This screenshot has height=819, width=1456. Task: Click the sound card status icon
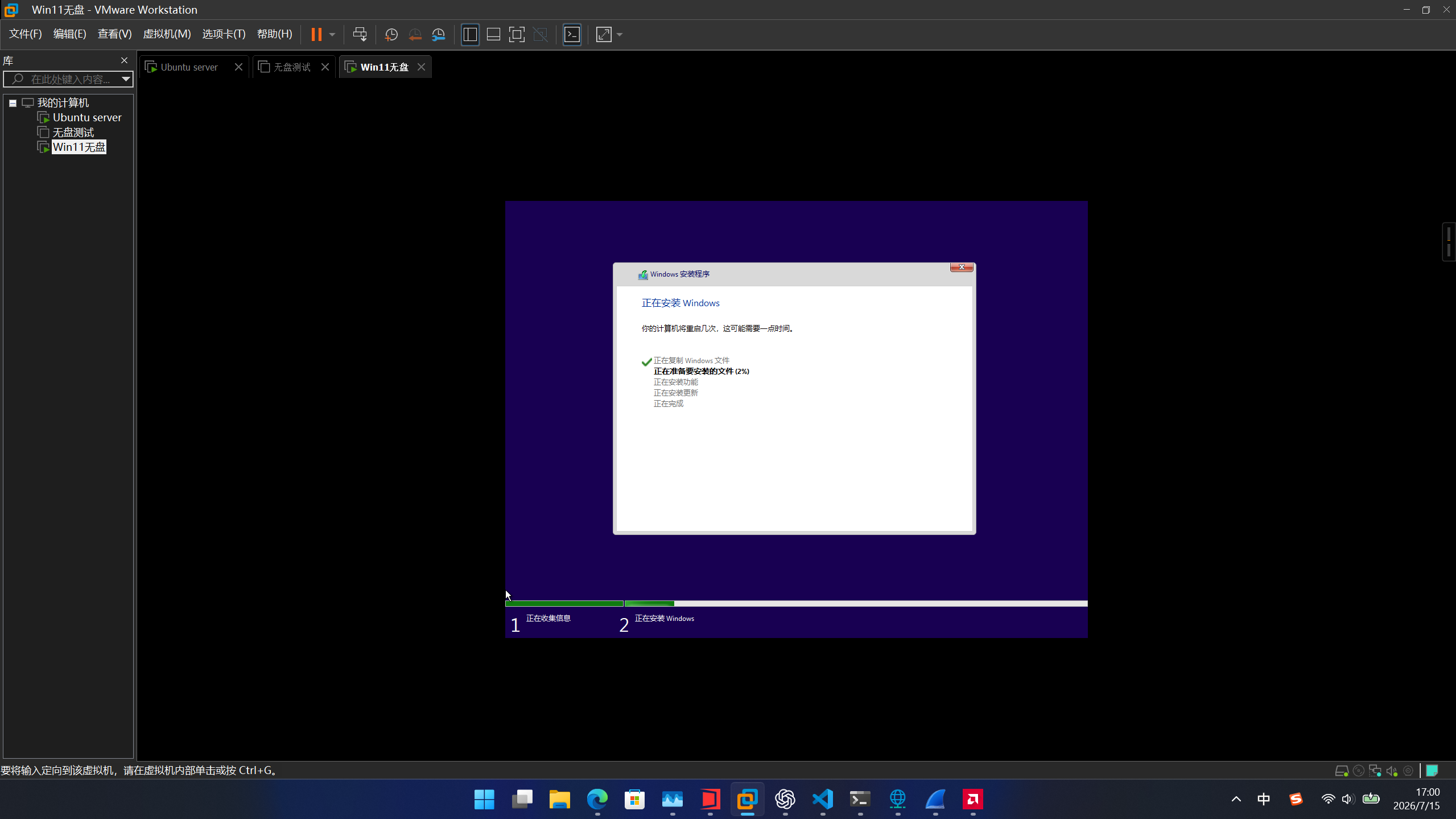(1392, 771)
